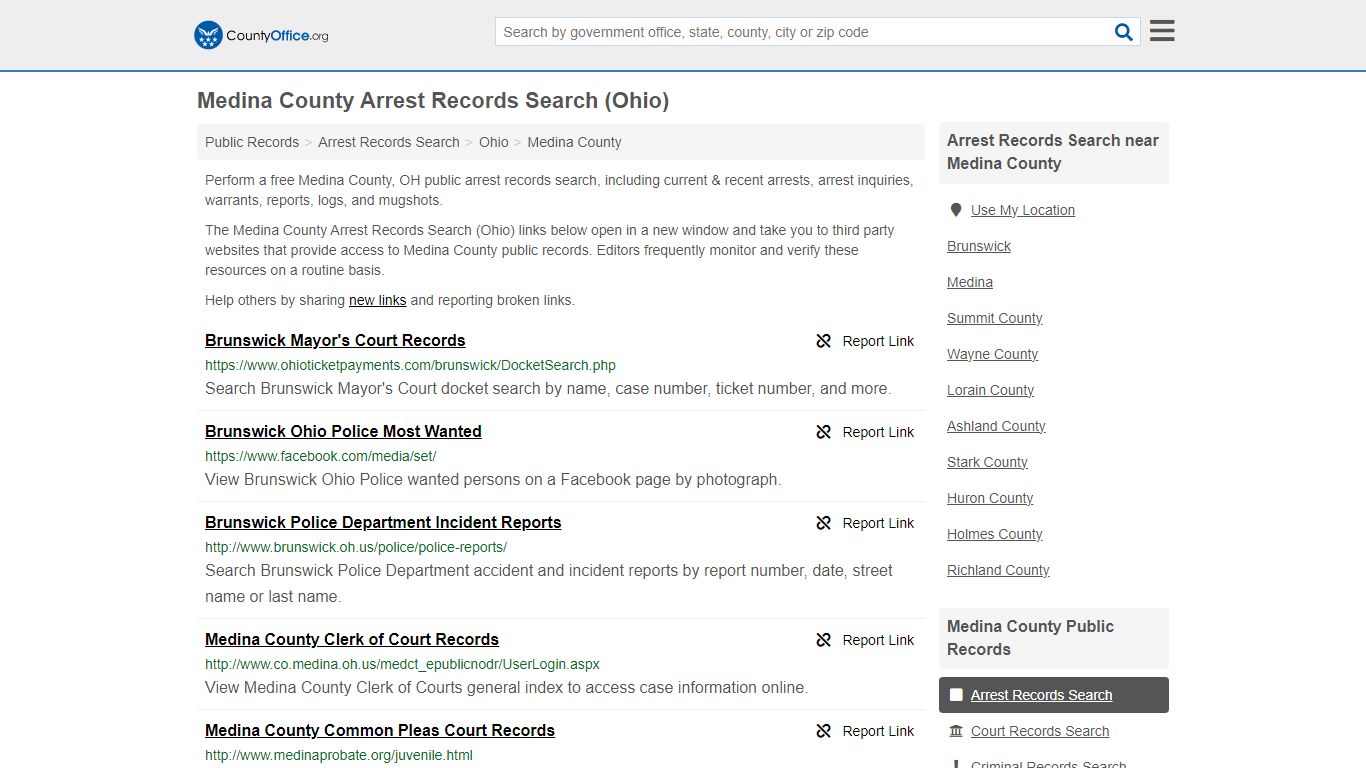Visit the medinaprobate.org juvenile URL
Viewport: 1366px width, 768px height.
(339, 755)
